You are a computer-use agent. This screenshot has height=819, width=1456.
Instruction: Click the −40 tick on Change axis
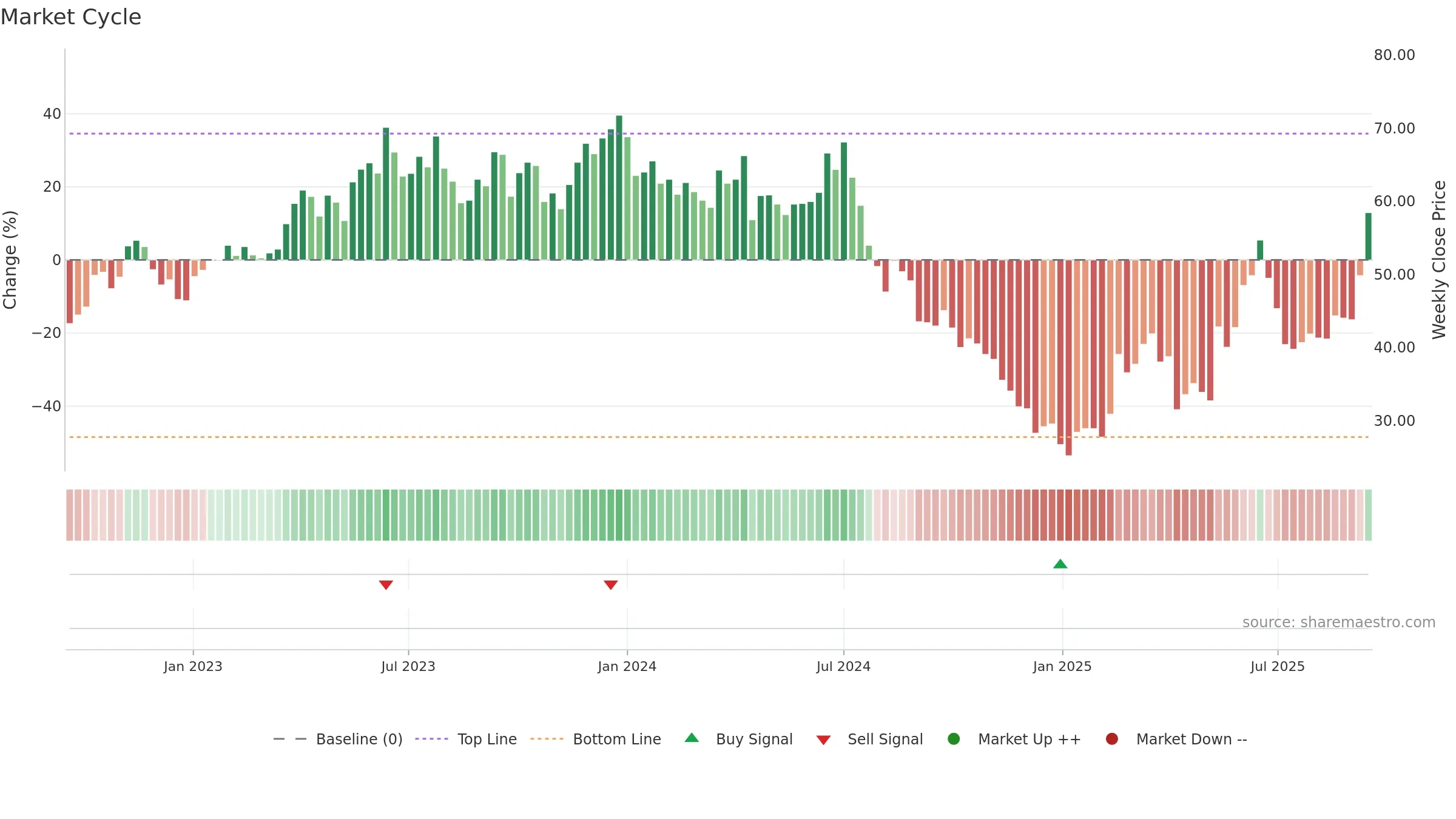(47, 406)
